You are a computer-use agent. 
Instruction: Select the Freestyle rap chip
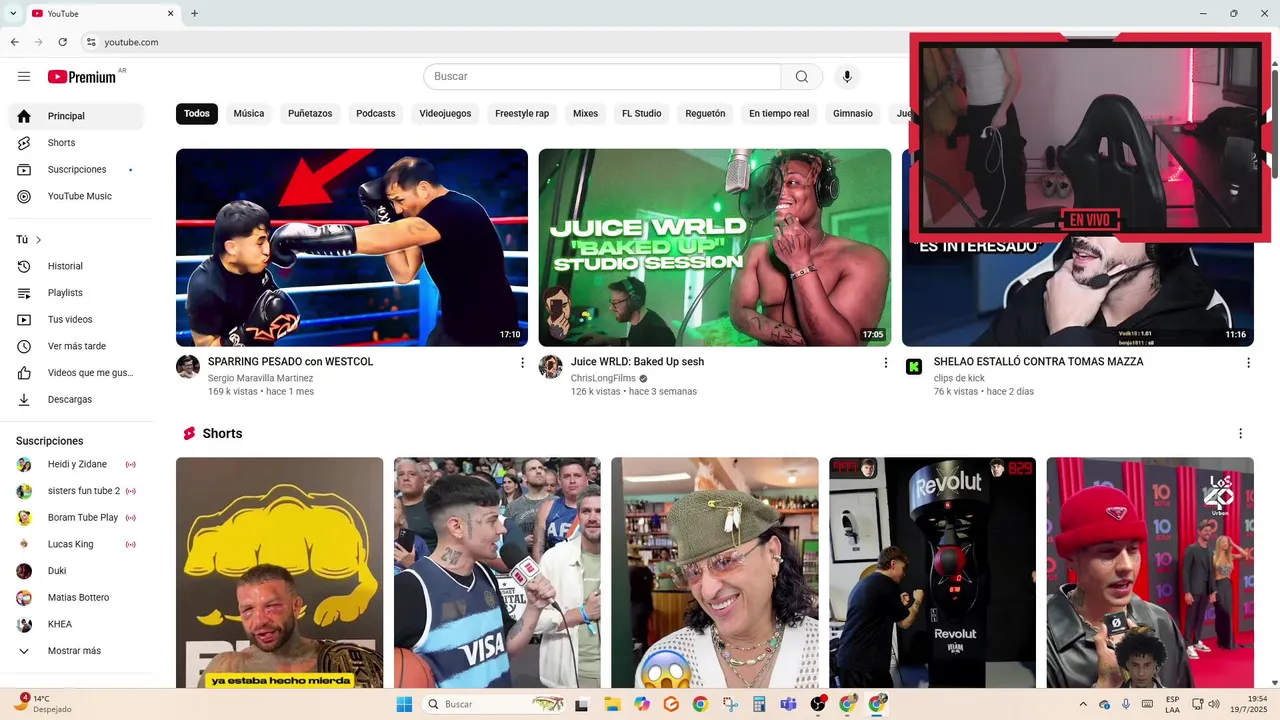click(x=522, y=114)
